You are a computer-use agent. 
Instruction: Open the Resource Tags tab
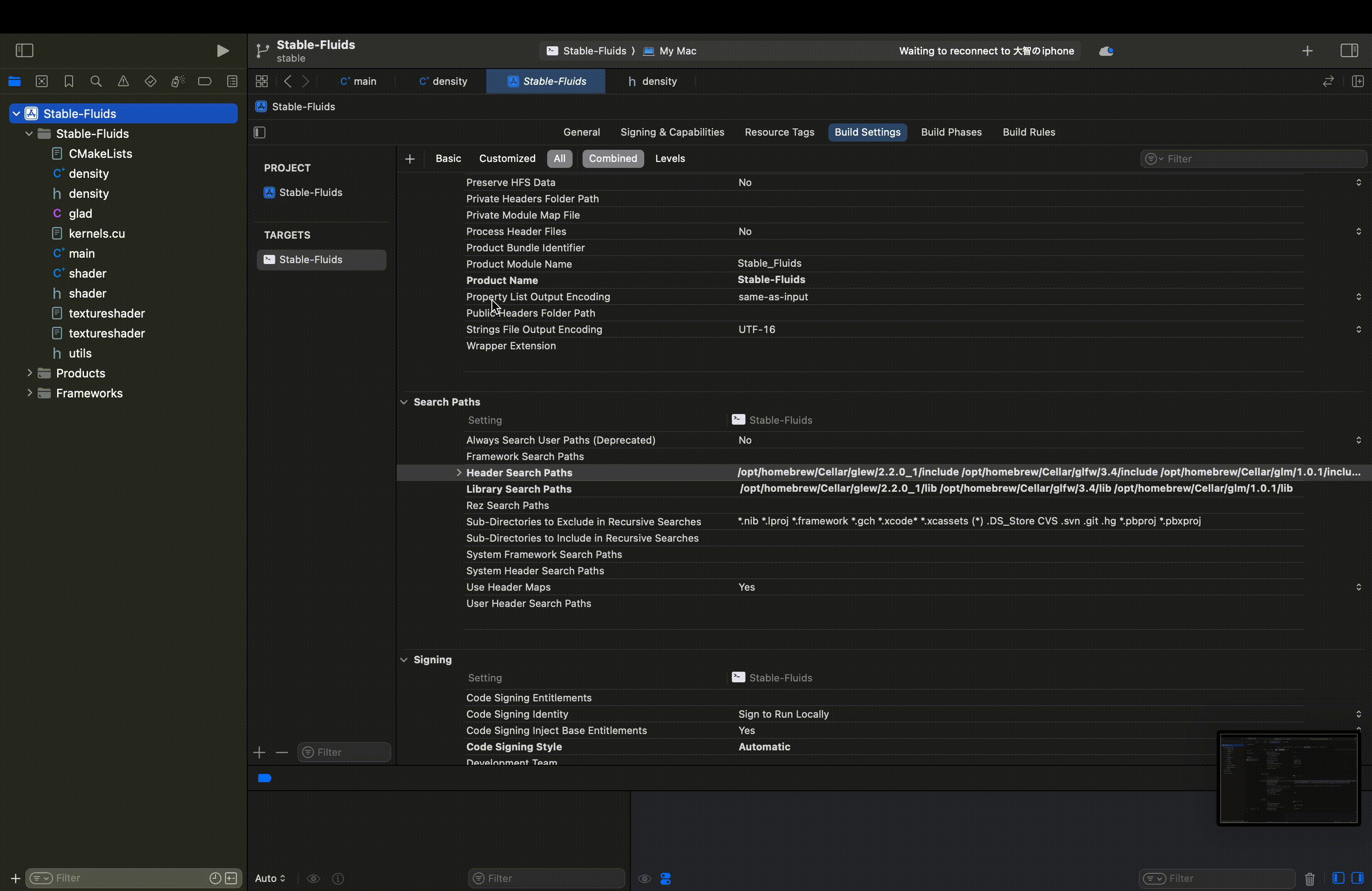(x=779, y=132)
